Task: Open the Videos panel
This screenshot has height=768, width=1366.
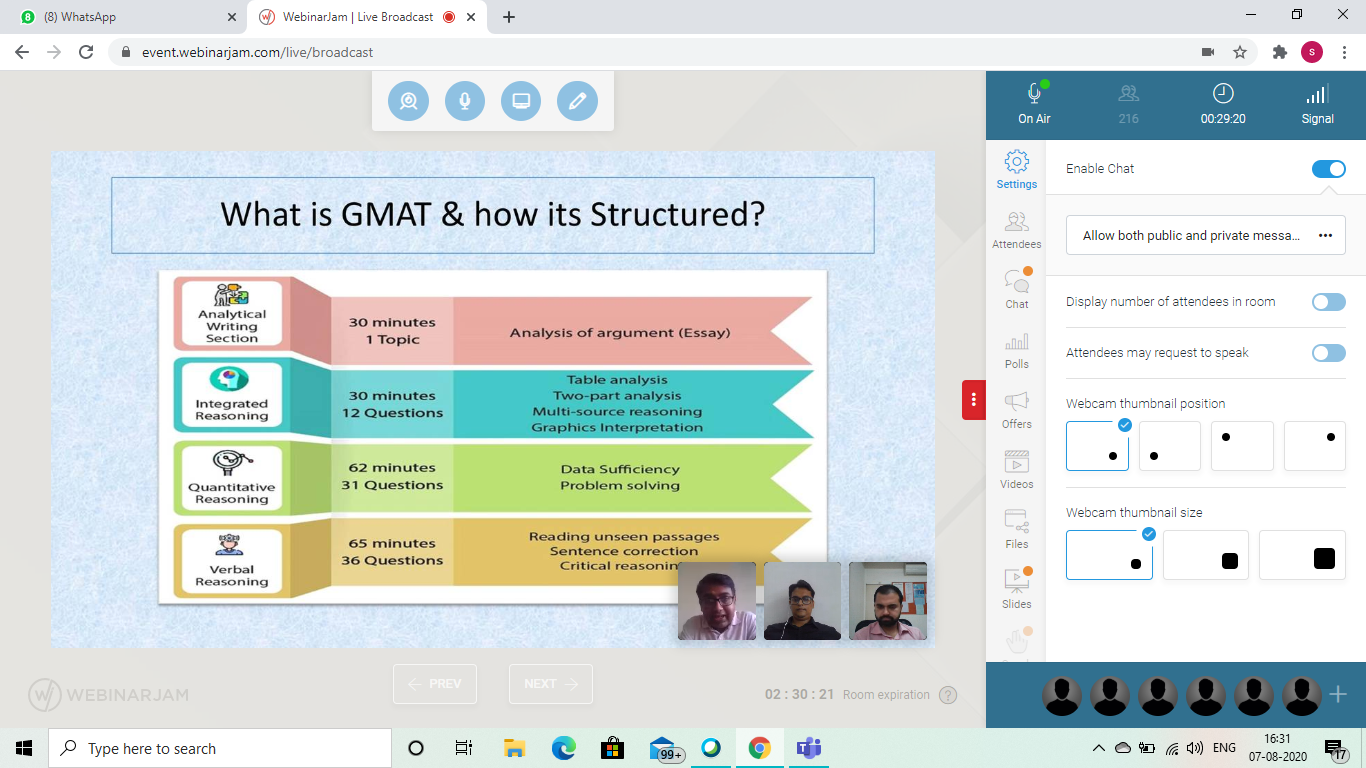Action: pyautogui.click(x=1016, y=470)
